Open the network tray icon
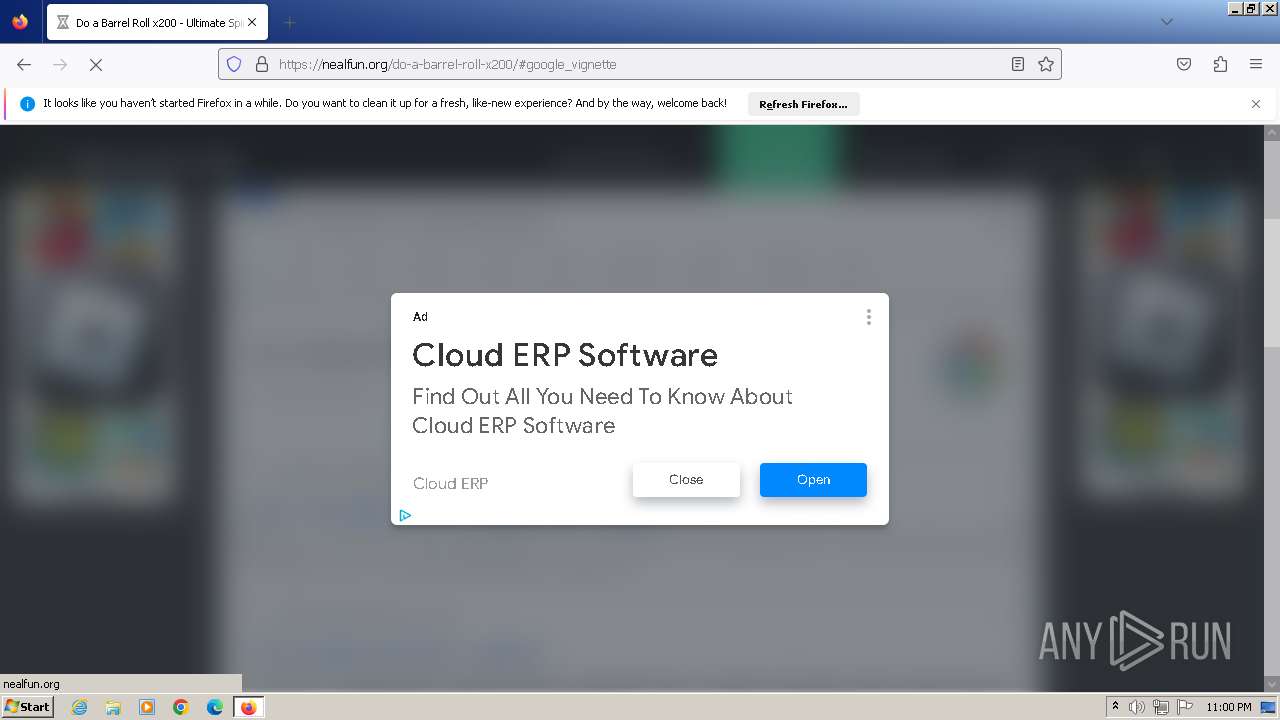1280x720 pixels. (x=1161, y=707)
